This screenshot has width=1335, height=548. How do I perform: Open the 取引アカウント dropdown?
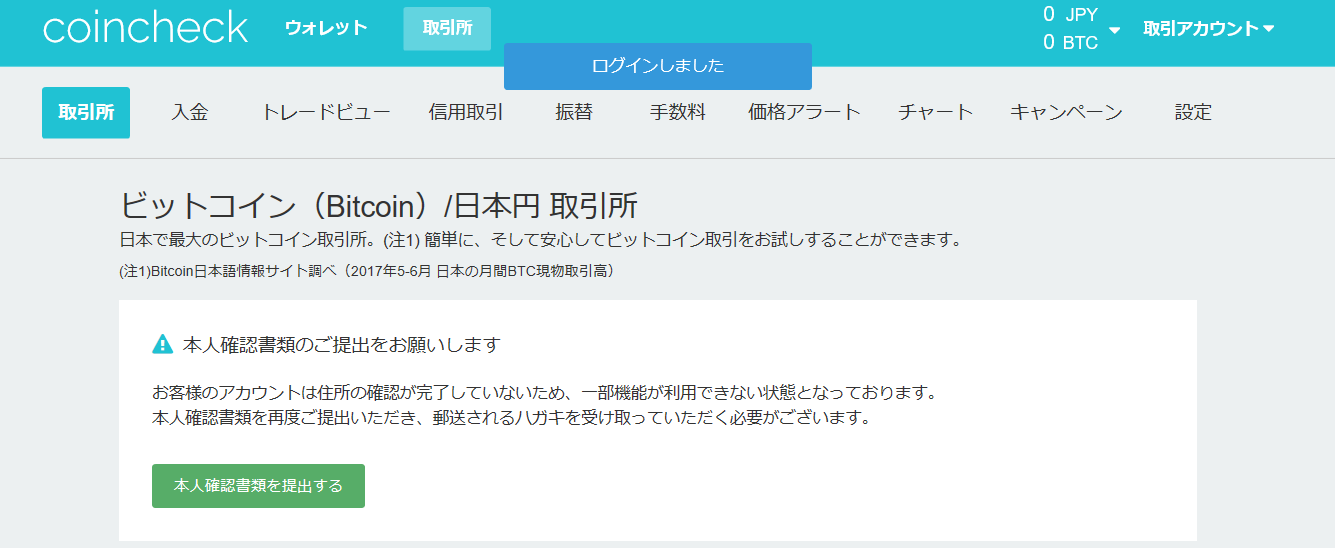pos(1209,29)
